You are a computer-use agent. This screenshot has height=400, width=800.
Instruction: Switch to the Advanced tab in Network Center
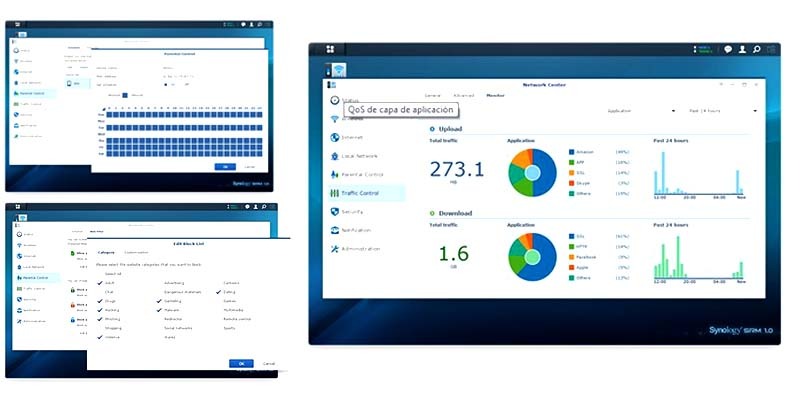click(463, 95)
